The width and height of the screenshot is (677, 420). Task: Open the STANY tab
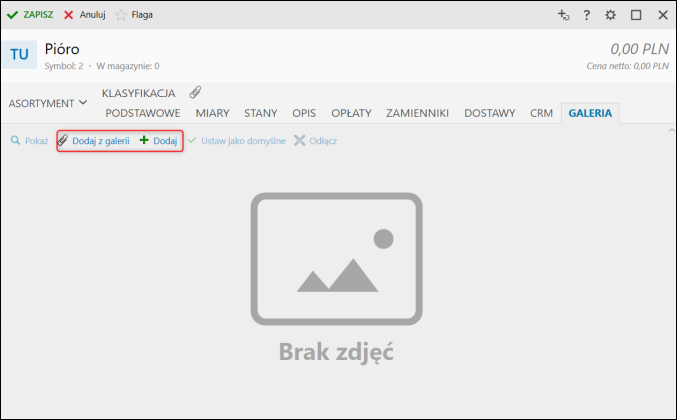pos(261,113)
